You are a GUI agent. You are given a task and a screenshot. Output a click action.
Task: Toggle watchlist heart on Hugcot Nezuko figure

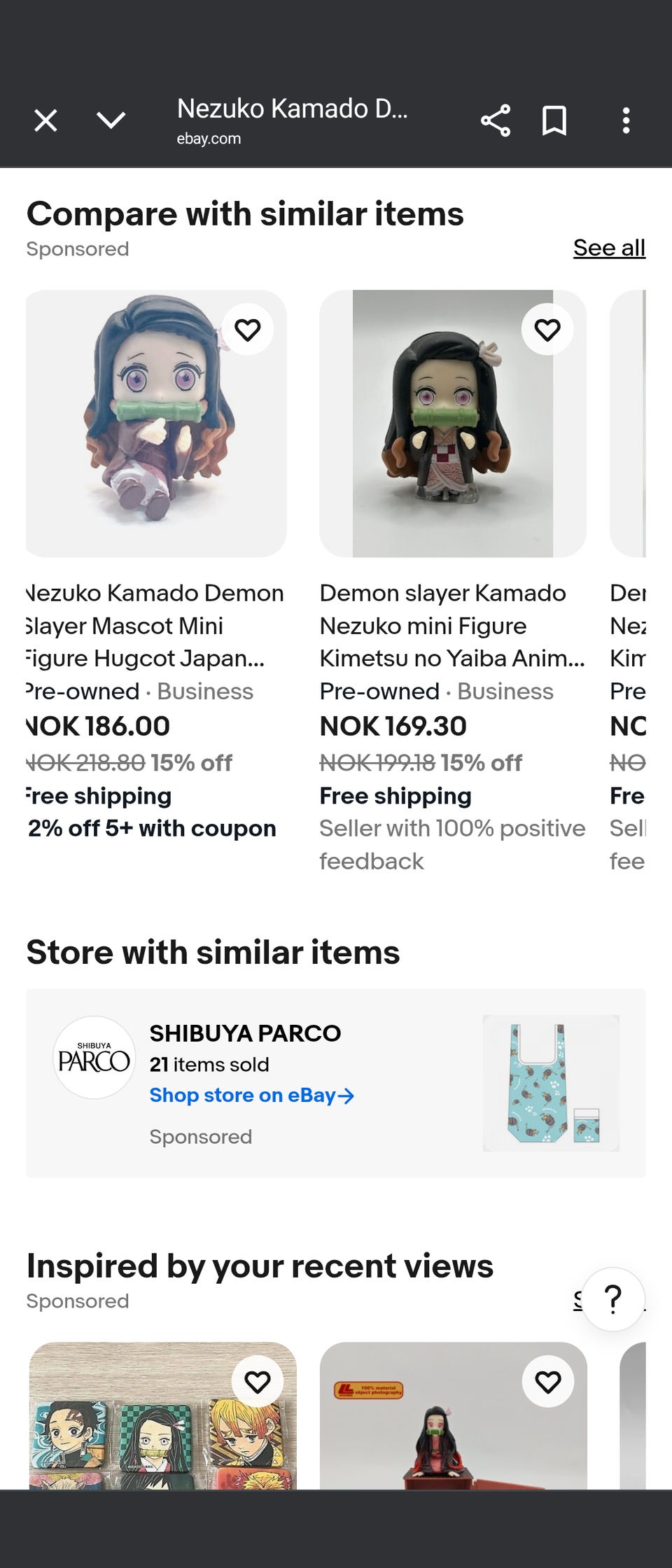(247, 330)
